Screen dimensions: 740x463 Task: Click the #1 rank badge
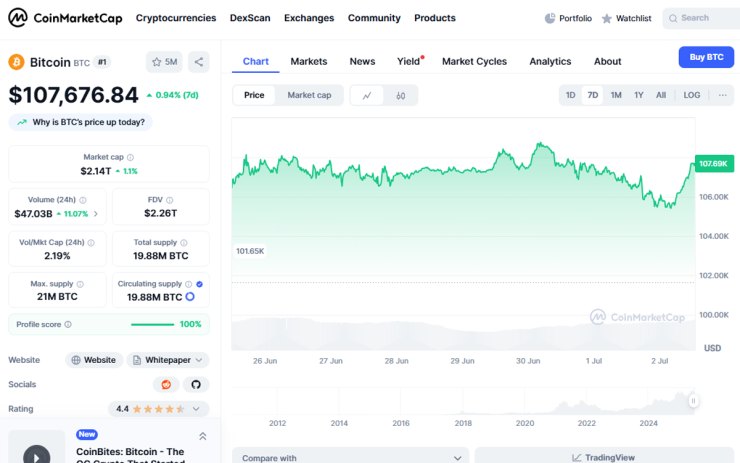(102, 62)
